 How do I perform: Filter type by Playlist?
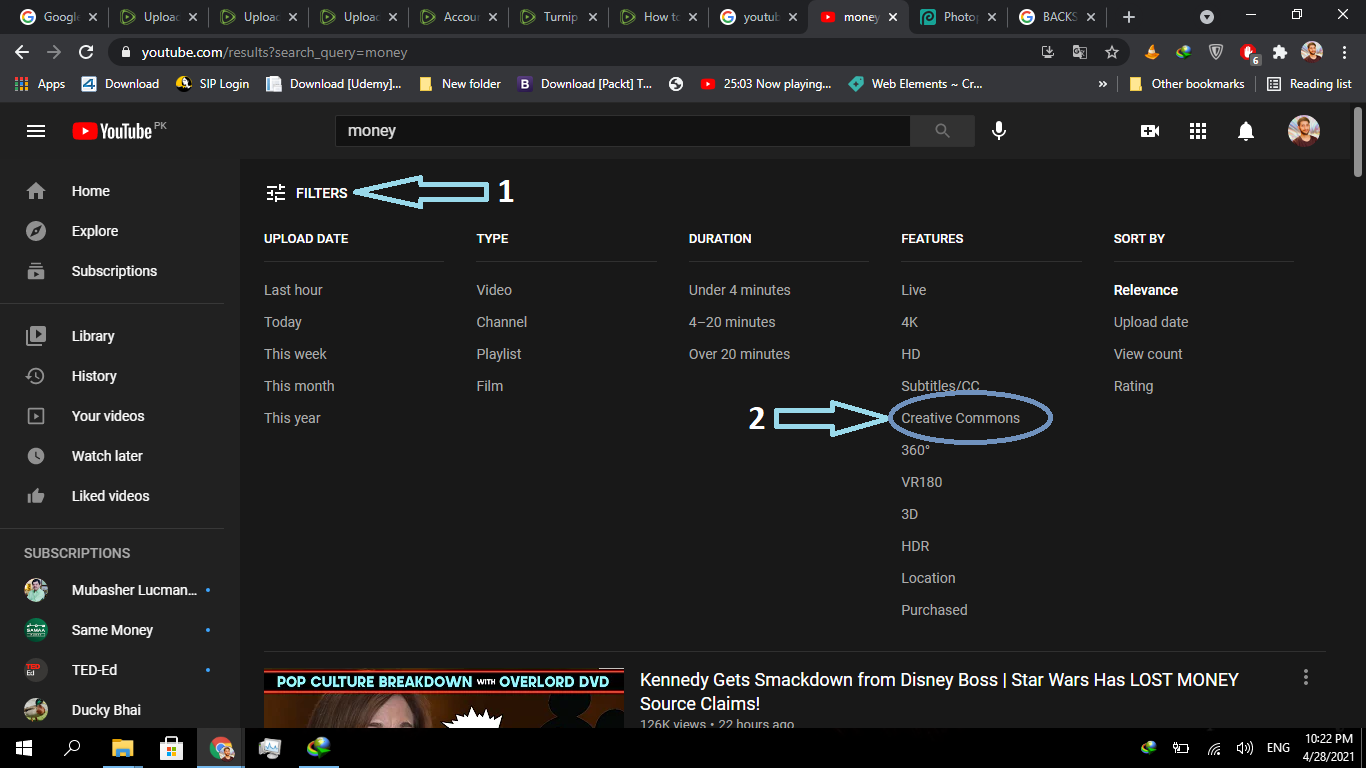499,354
